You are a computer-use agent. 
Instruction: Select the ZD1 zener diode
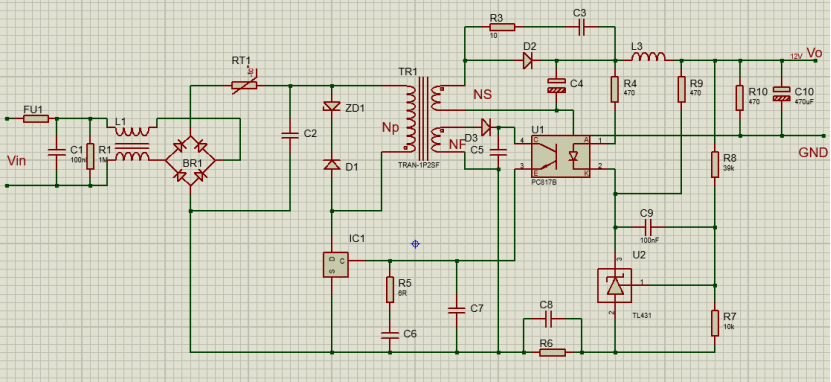click(x=332, y=106)
